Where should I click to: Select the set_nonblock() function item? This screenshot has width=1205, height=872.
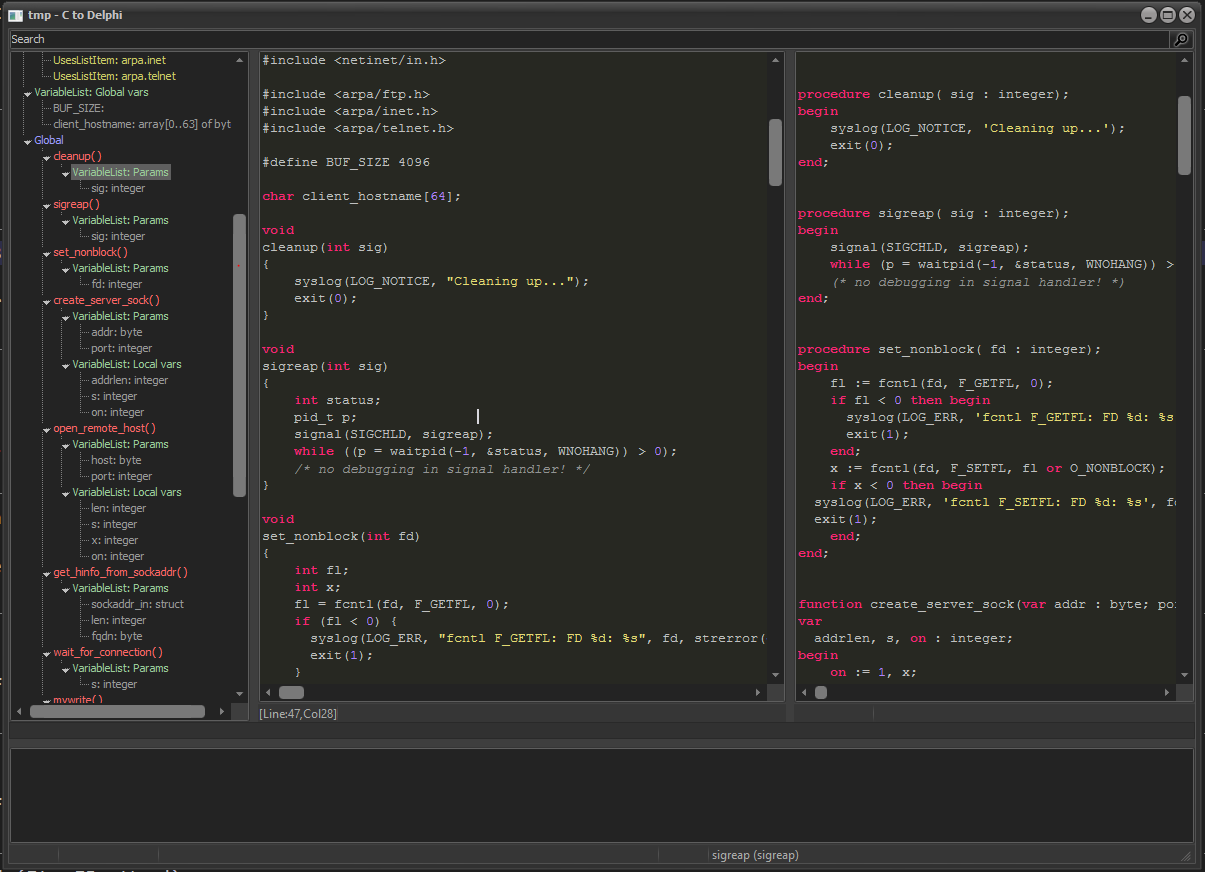(90, 252)
